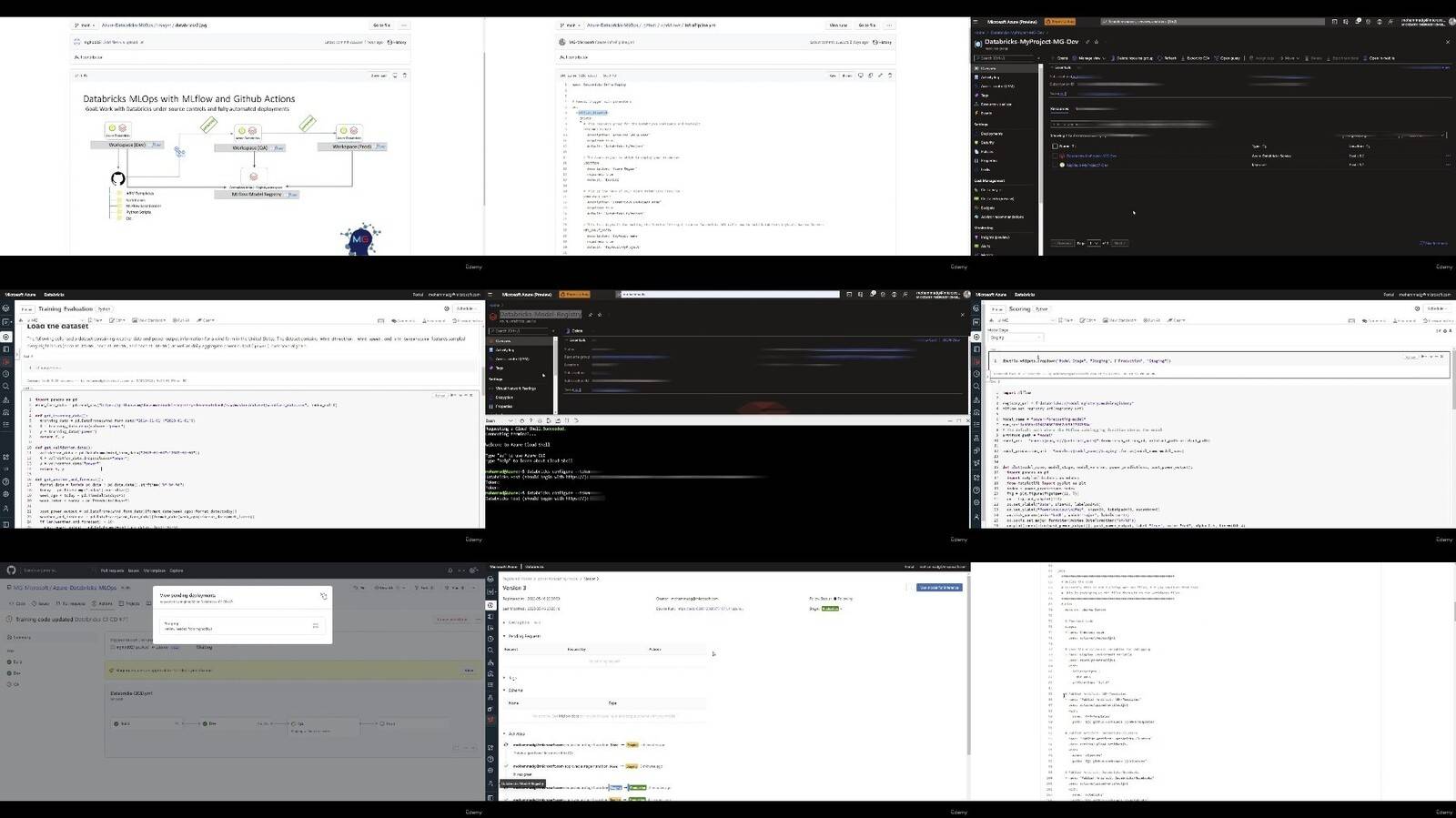Open the Azure portal hamburger menu
This screenshot has width=1456, height=818.
[976, 21]
